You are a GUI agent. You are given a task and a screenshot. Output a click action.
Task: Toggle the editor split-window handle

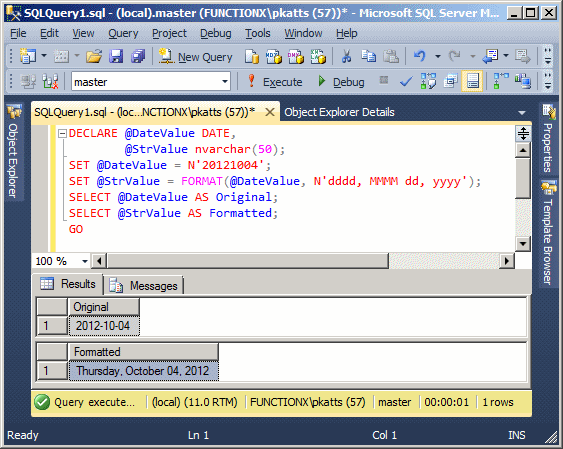pos(523,134)
